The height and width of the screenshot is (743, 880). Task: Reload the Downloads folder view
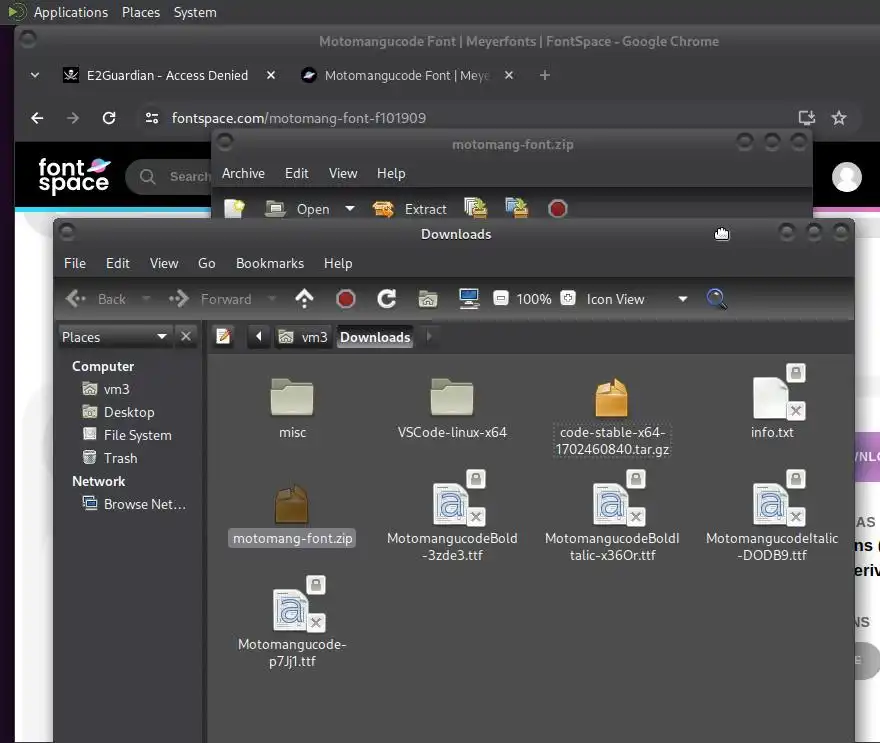click(x=387, y=299)
